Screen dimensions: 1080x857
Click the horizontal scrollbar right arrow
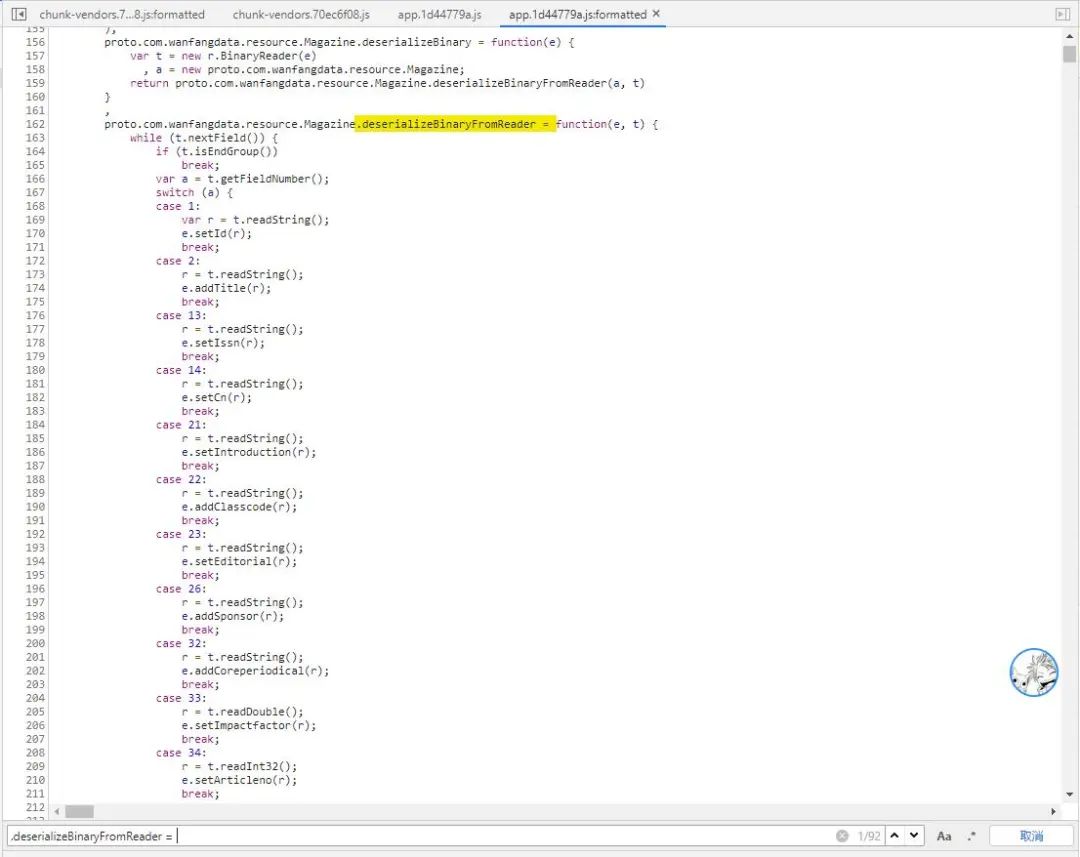click(1052, 811)
